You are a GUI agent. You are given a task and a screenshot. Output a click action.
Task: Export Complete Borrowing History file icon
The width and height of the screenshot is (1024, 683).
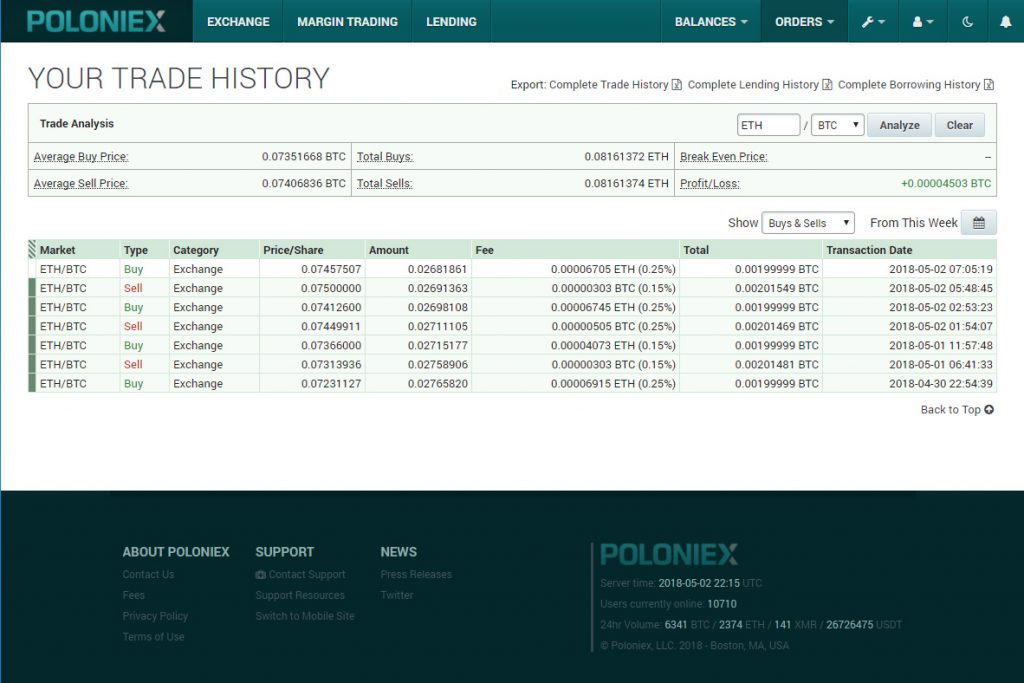989,84
